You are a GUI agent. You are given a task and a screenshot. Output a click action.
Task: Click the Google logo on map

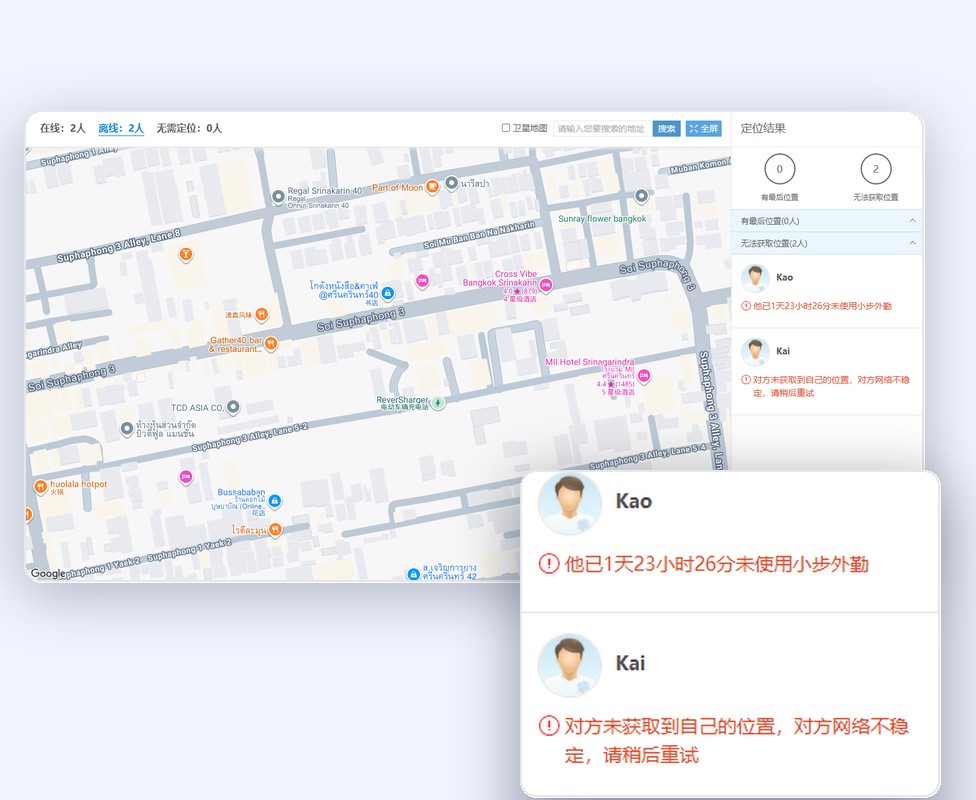tap(47, 573)
